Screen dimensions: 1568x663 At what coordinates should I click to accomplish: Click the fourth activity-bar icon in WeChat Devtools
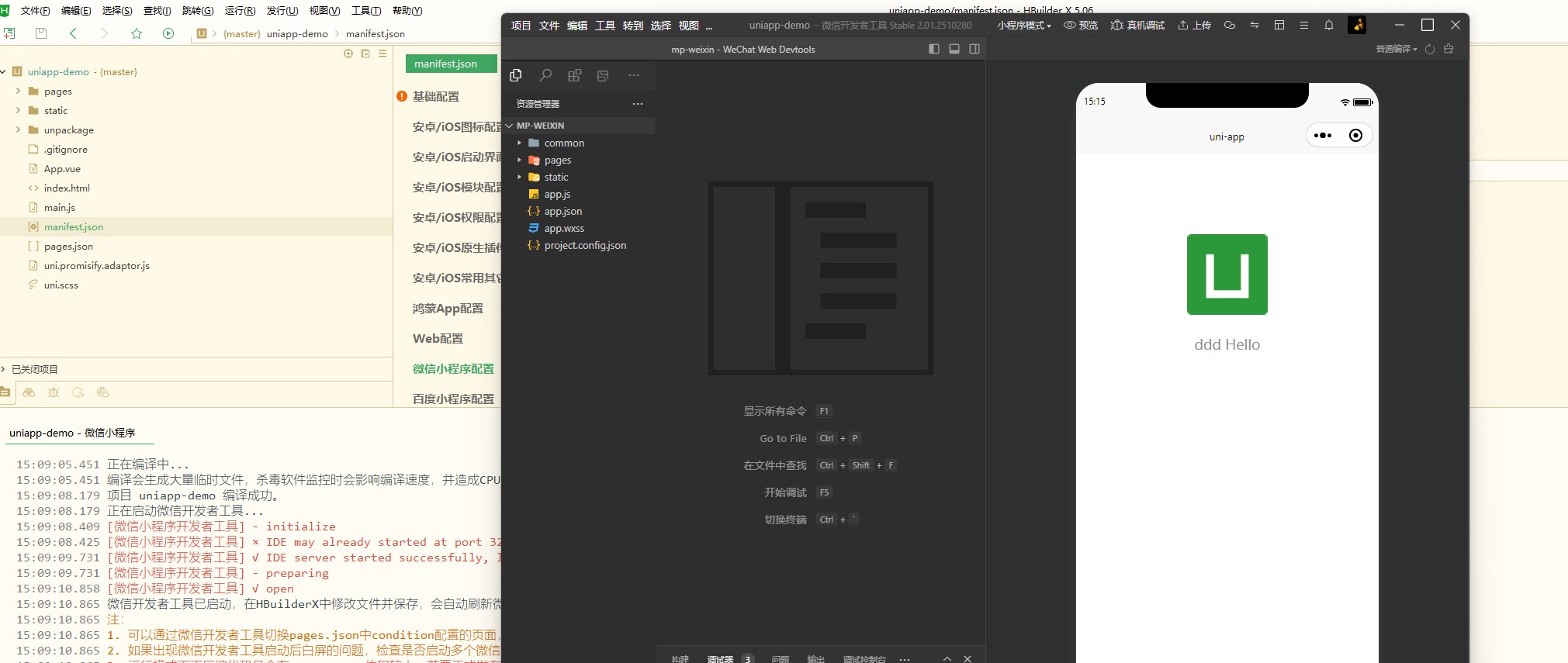point(603,75)
